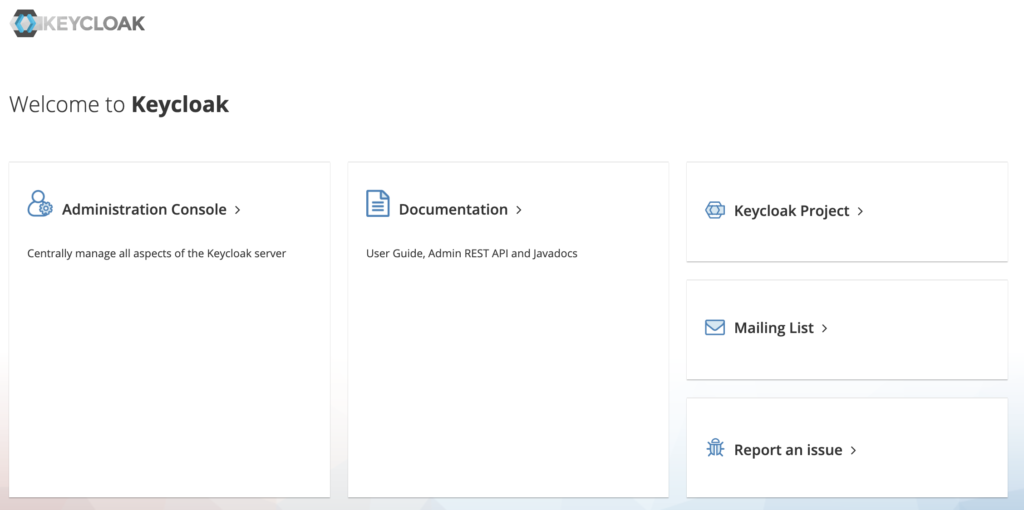Click the text 'User Guide, Admin REST API and Javadocs'
Image resolution: width=1024 pixels, height=510 pixels.
[x=472, y=253]
